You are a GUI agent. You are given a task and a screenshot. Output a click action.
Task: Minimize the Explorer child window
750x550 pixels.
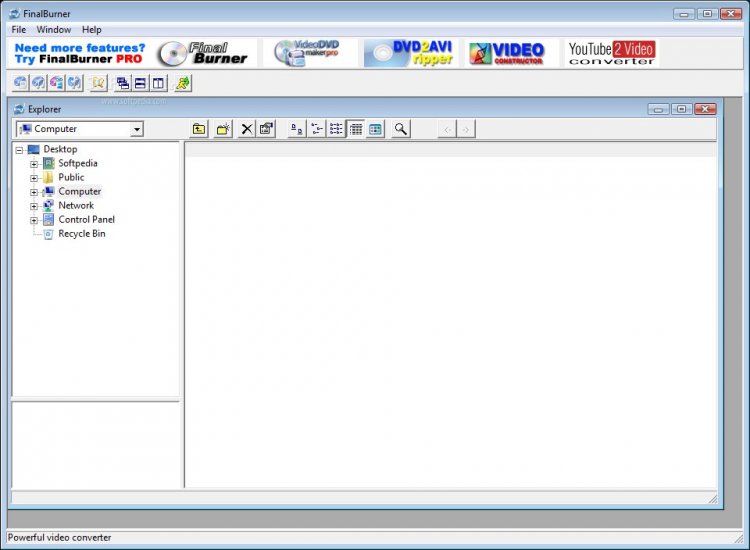click(x=659, y=110)
